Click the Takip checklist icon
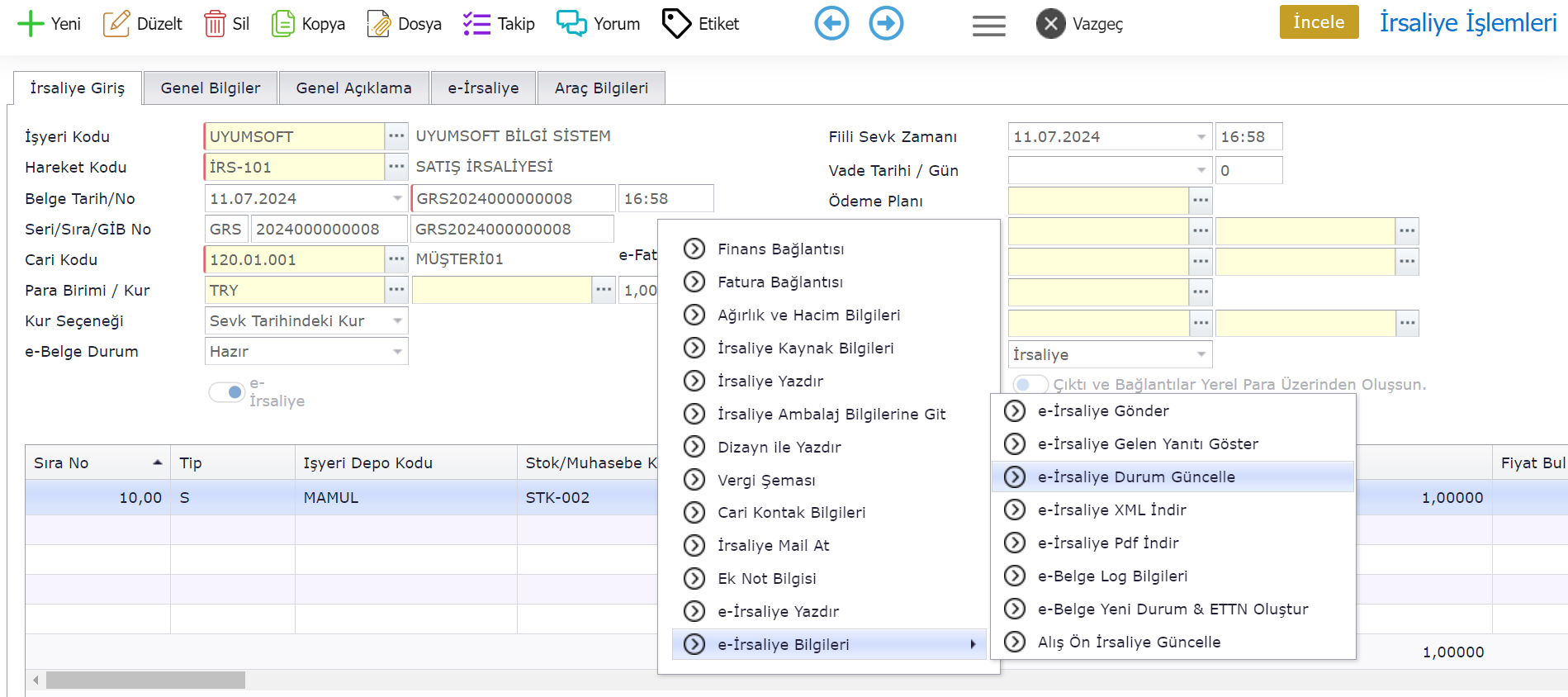The image size is (1568, 697). 476,23
